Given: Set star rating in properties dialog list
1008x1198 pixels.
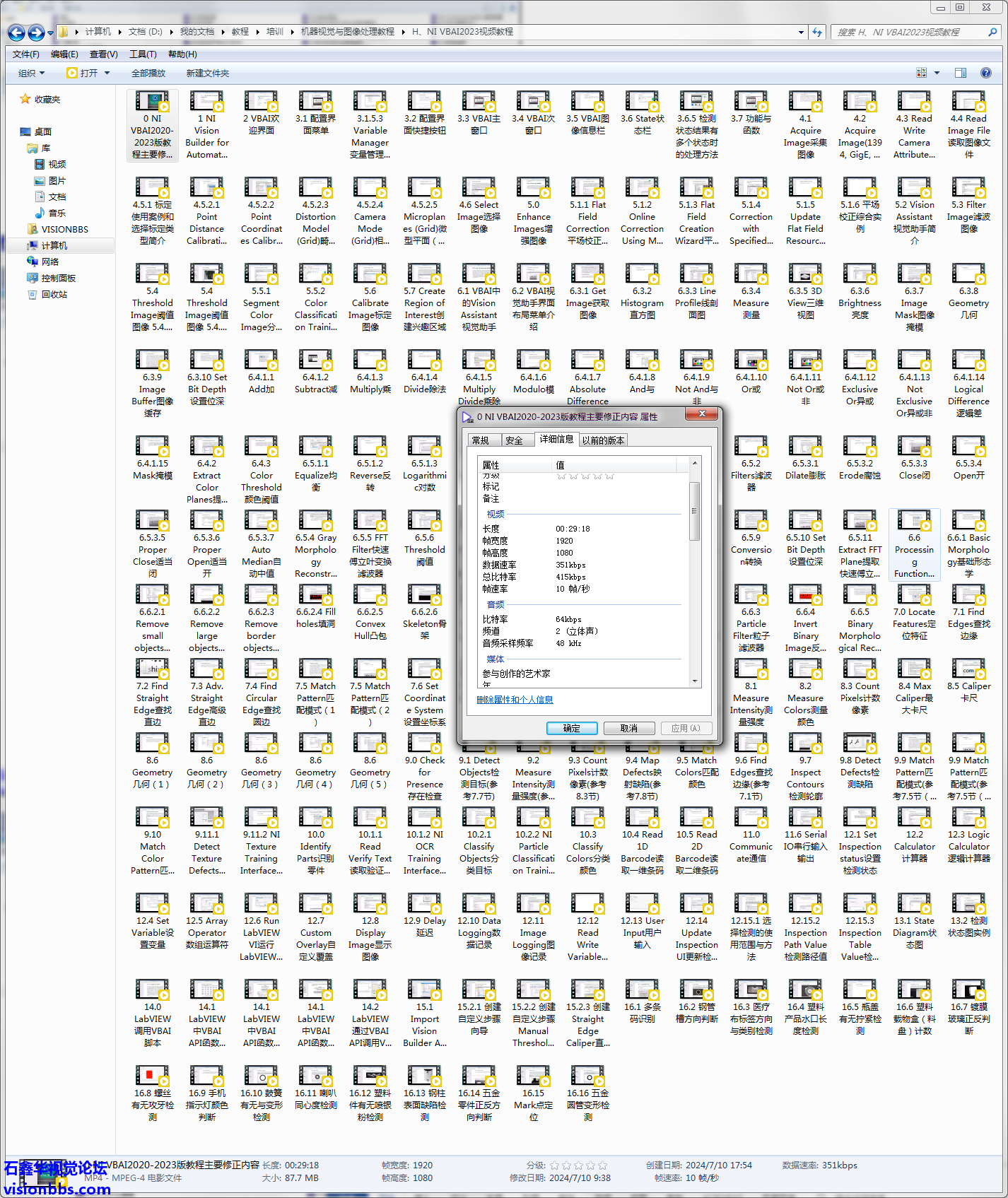Looking at the screenshot, I should coord(585,476).
